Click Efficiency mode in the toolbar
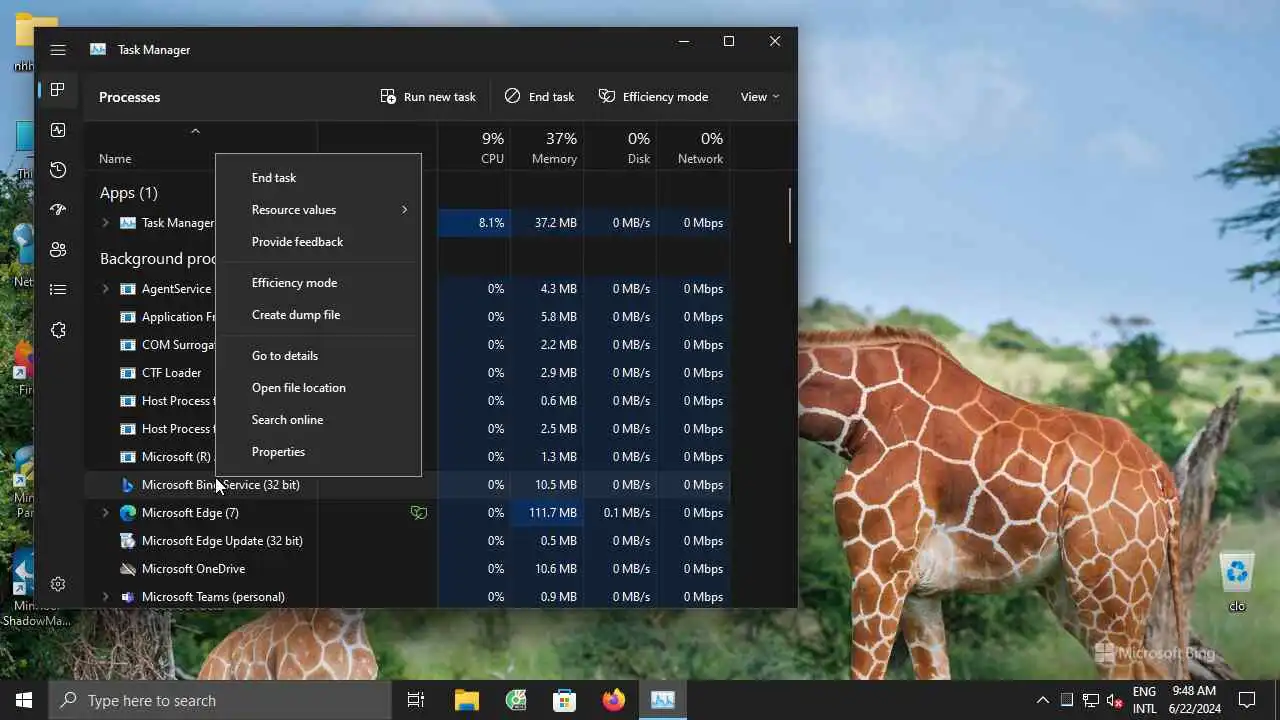The height and width of the screenshot is (720, 1280). (x=653, y=97)
